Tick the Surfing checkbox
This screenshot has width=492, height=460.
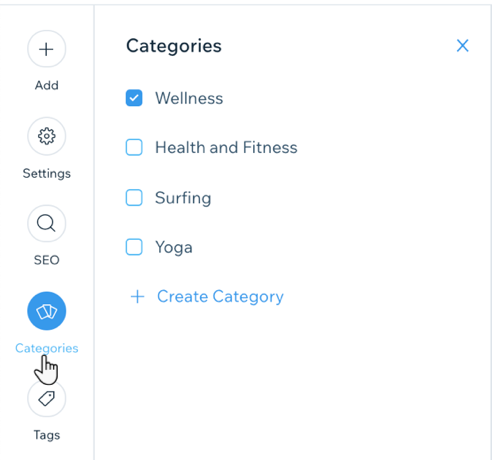click(134, 198)
